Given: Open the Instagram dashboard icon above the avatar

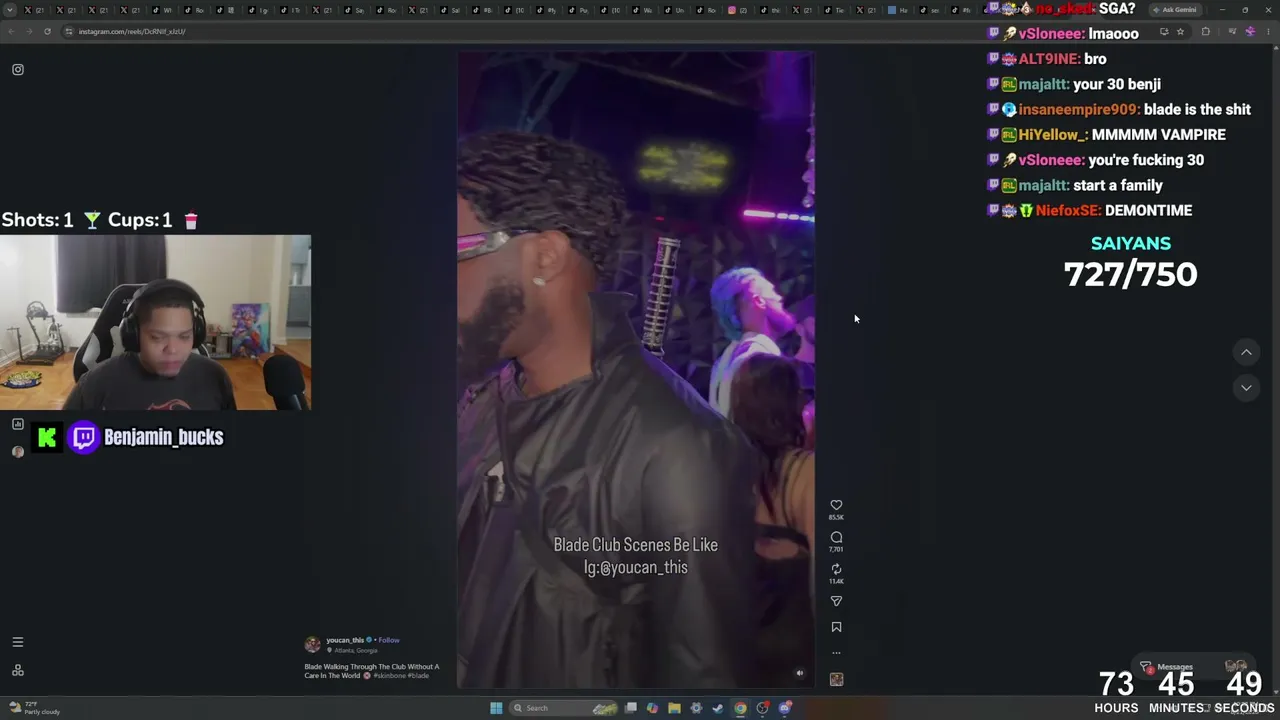Looking at the screenshot, I should click(x=17, y=424).
